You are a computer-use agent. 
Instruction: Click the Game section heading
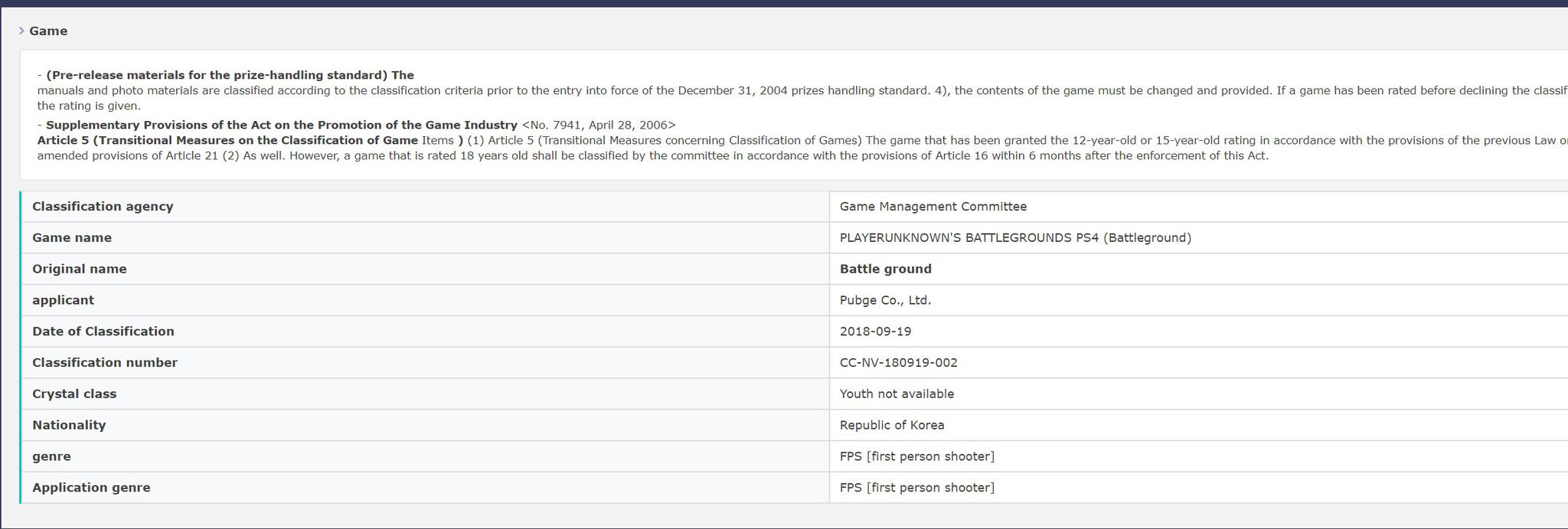point(48,31)
